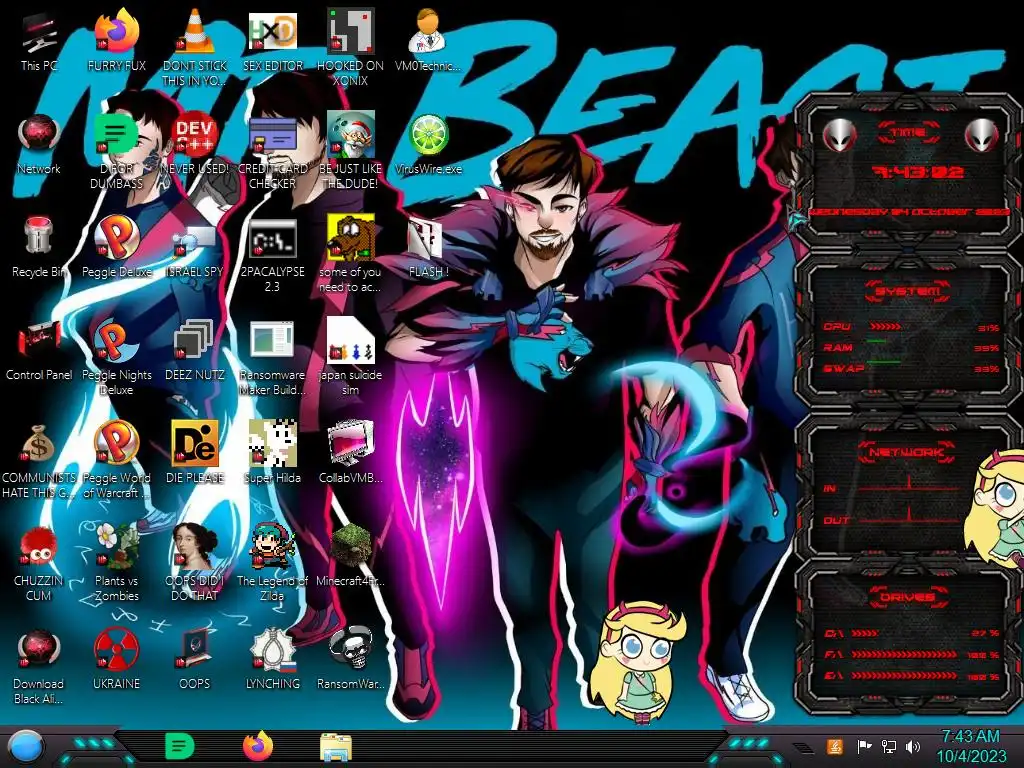Image resolution: width=1024 pixels, height=768 pixels.
Task: Open the money bag shortcut icon
Action: (x=39, y=444)
